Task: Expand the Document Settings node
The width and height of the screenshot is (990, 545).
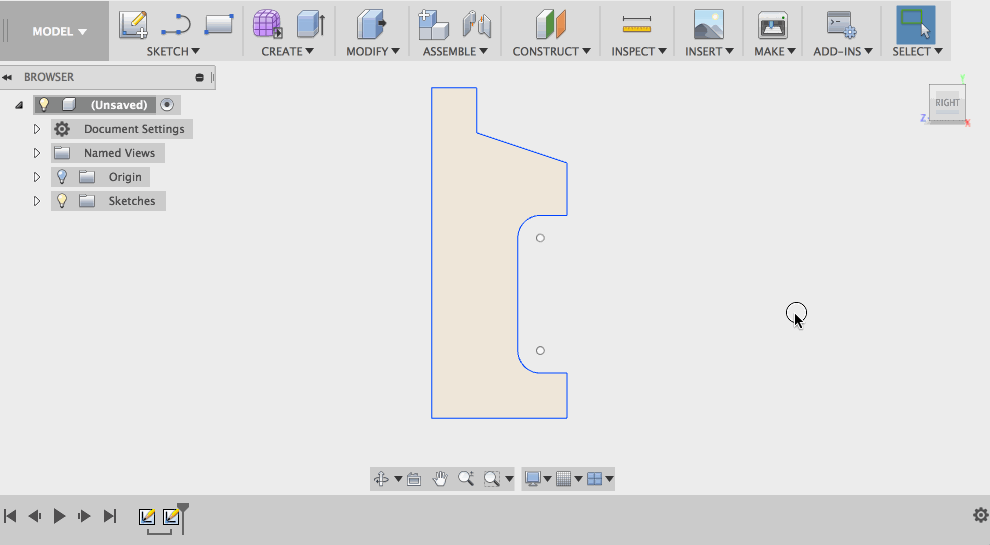Action: (37, 129)
